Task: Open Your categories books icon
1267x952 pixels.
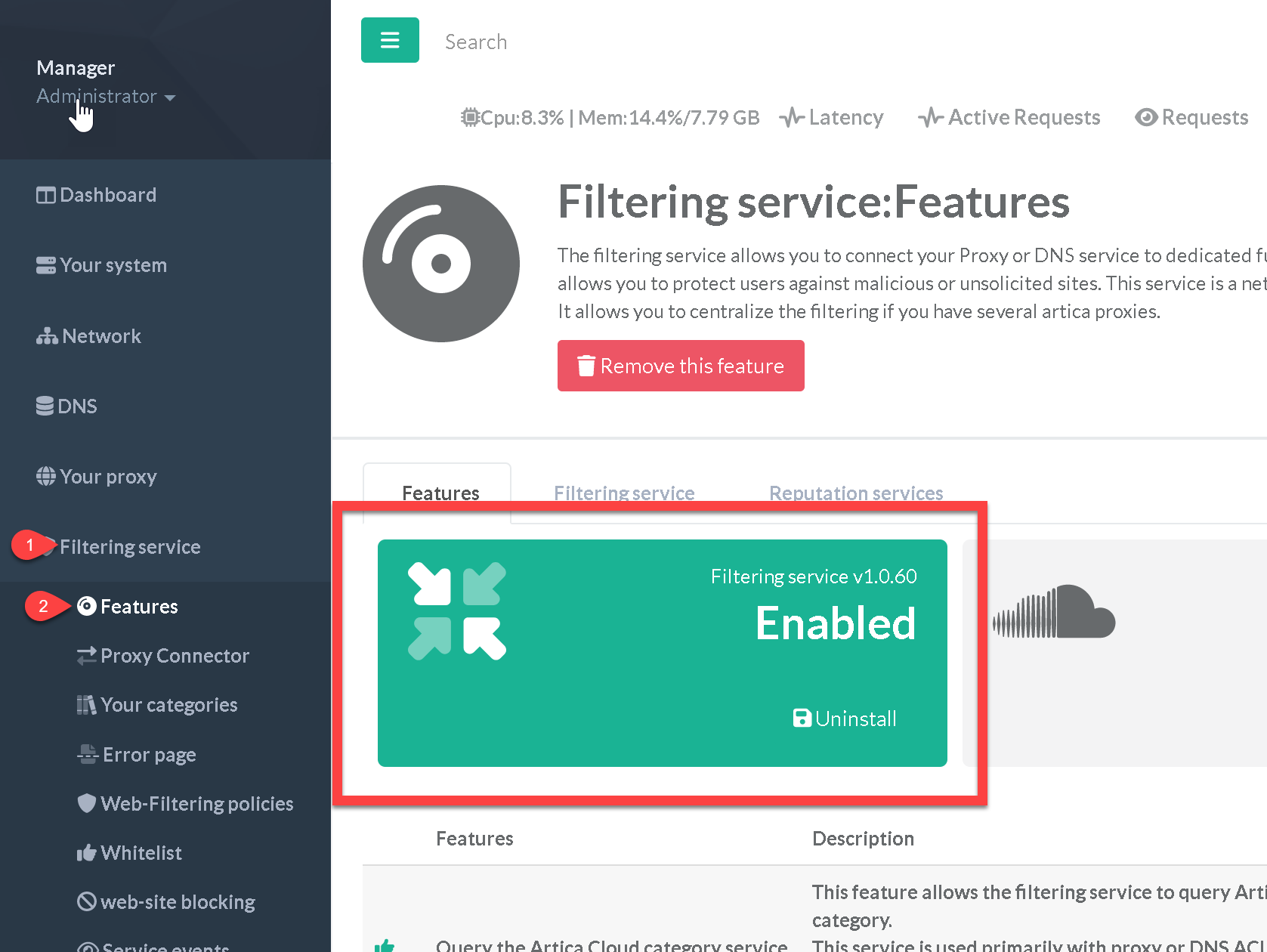Action: 86,705
